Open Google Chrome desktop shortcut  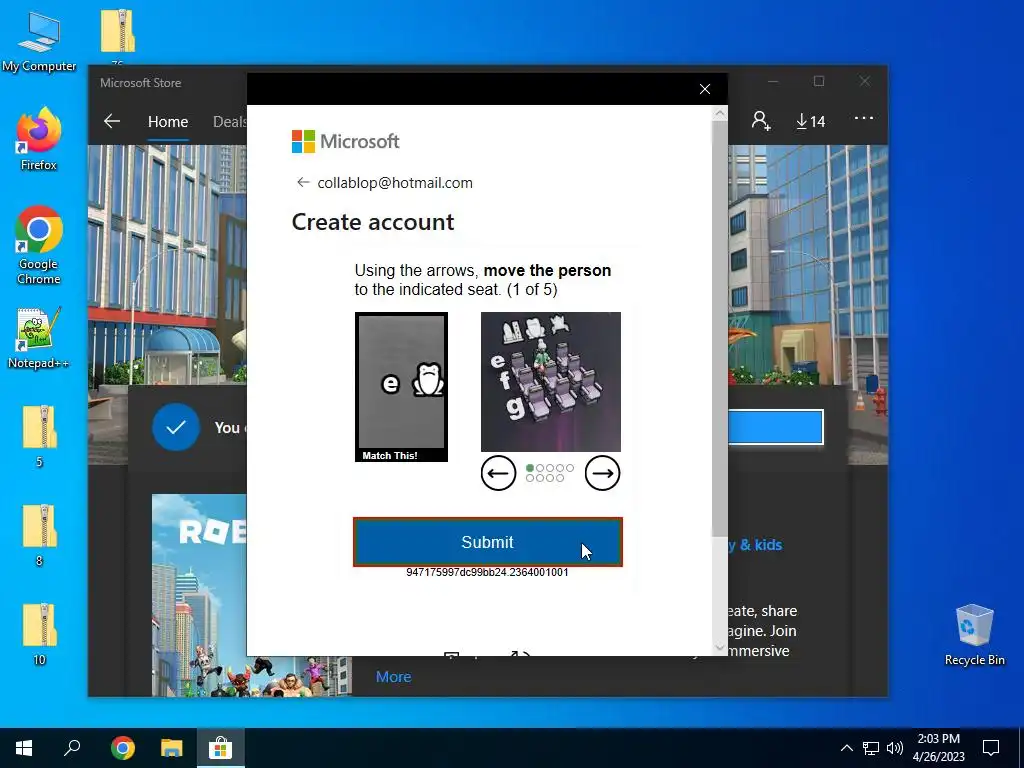(39, 245)
